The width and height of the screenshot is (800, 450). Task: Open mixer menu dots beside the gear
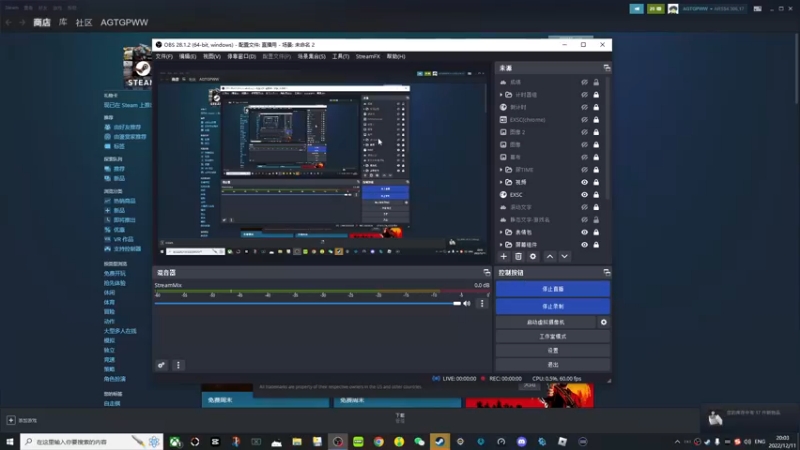178,365
